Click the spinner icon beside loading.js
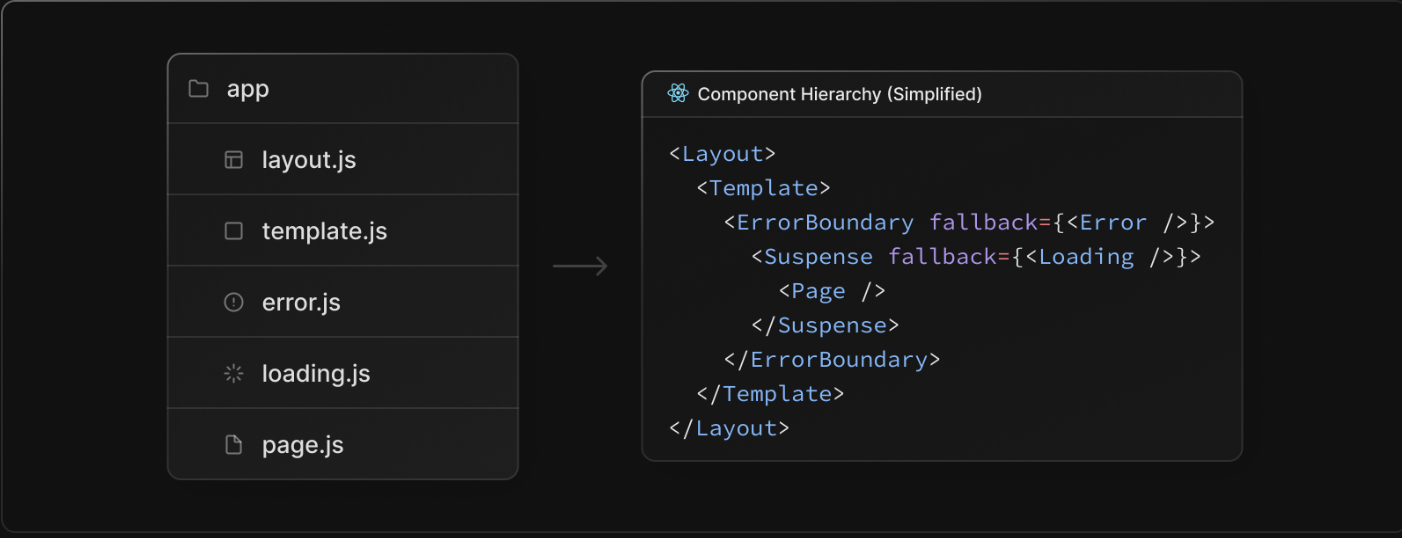 tap(233, 374)
